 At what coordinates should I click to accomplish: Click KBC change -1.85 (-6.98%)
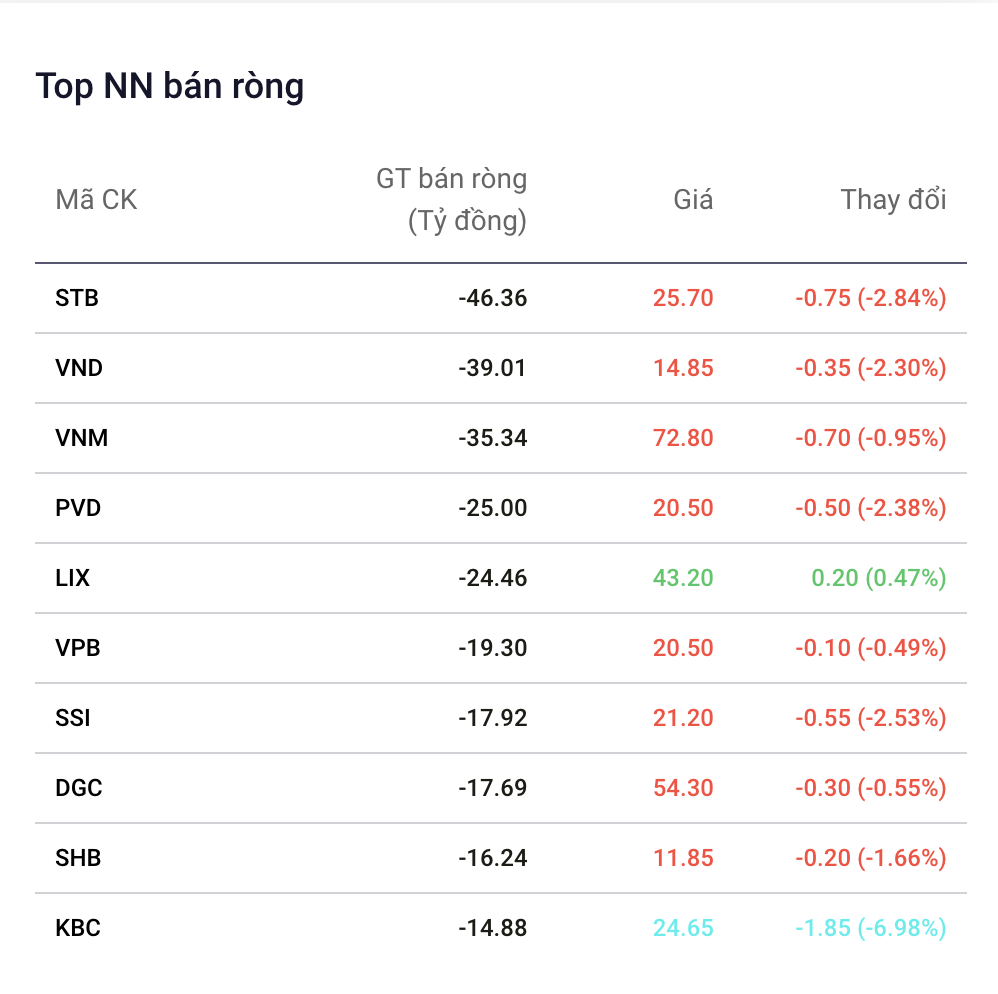[x=871, y=928]
